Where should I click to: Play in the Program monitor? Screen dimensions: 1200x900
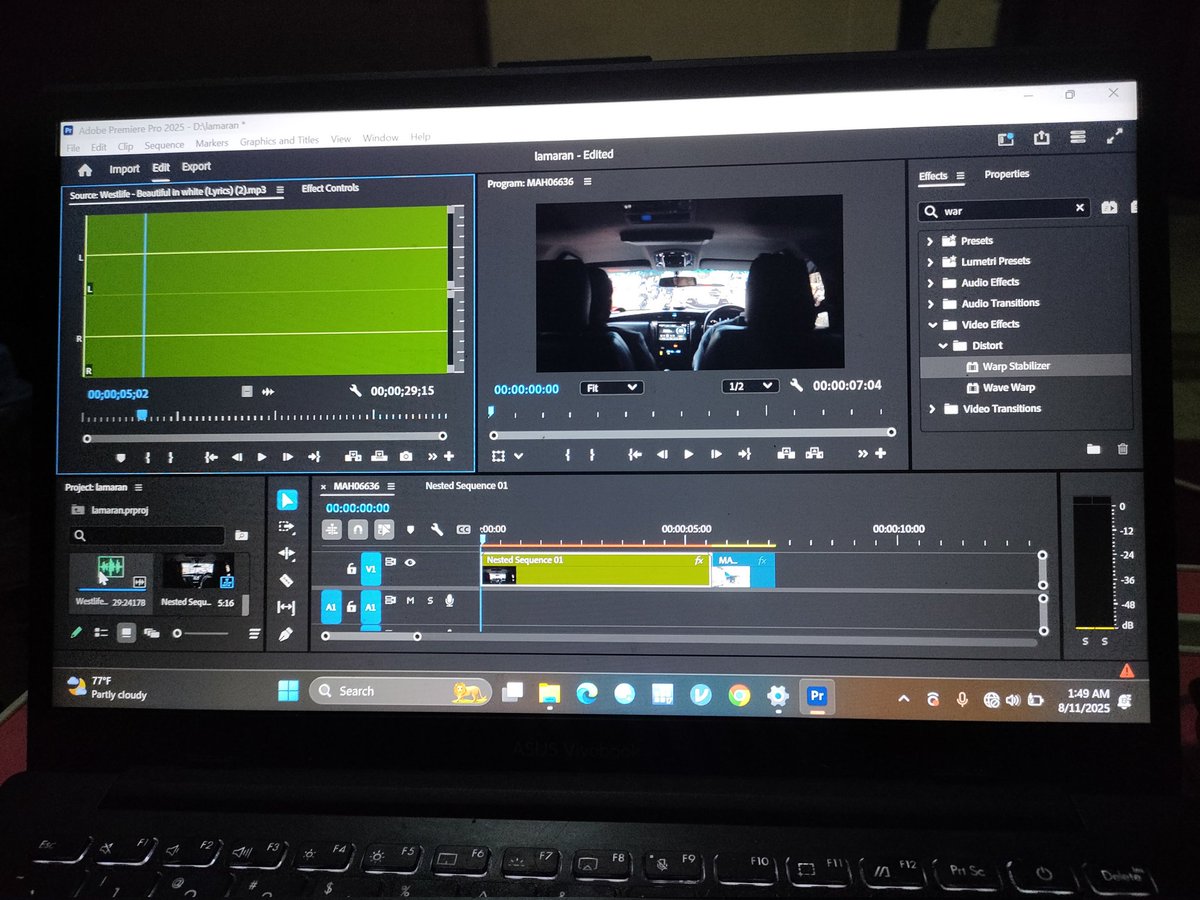point(689,454)
